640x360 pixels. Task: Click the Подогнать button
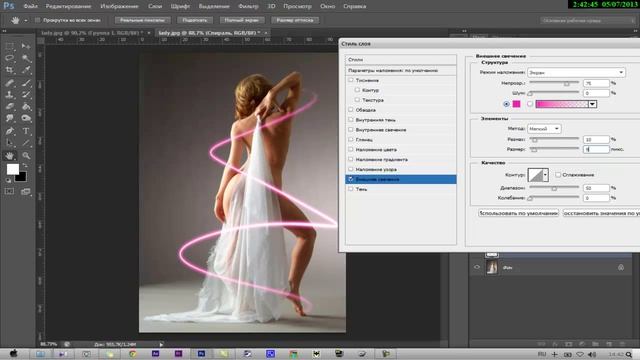[x=195, y=20]
